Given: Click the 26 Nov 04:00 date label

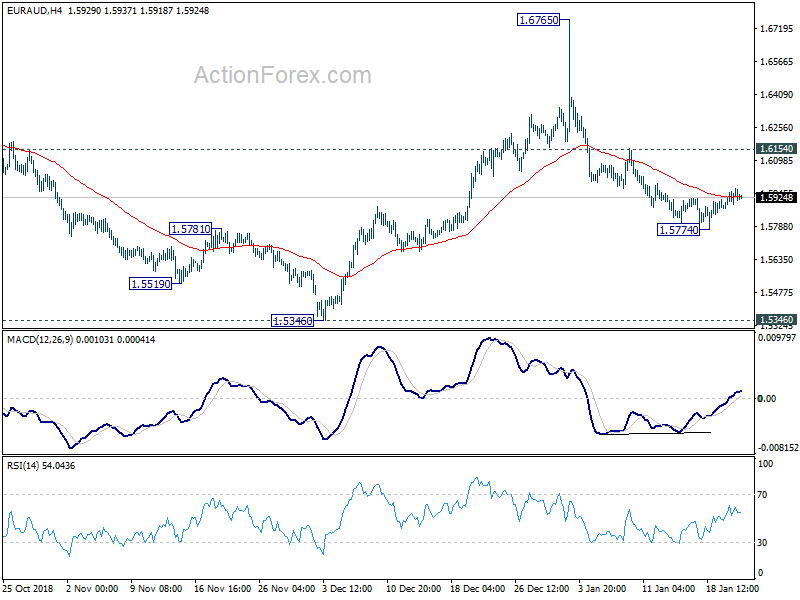Looking at the screenshot, I should pyautogui.click(x=287, y=588).
